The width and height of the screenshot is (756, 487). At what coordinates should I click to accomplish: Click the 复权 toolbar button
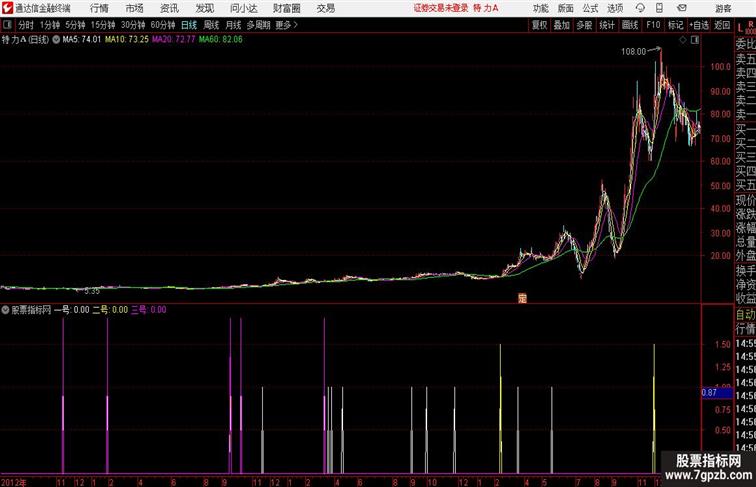point(539,25)
